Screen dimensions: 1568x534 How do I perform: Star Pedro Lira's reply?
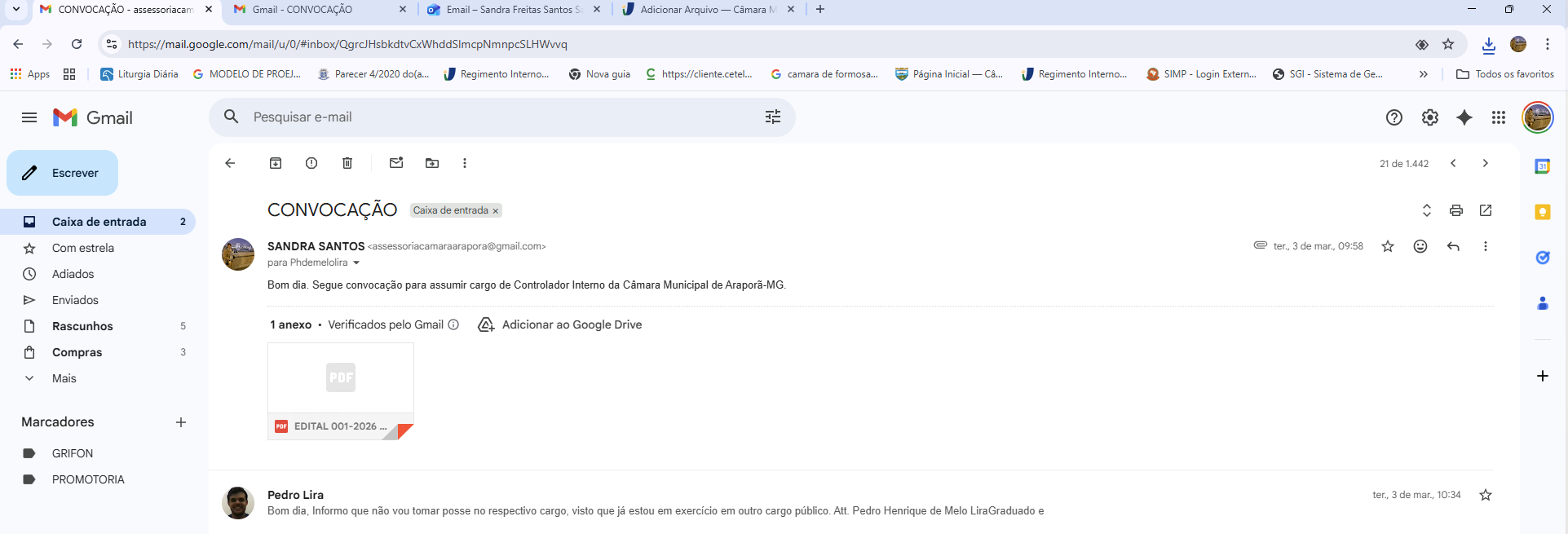[1486, 495]
